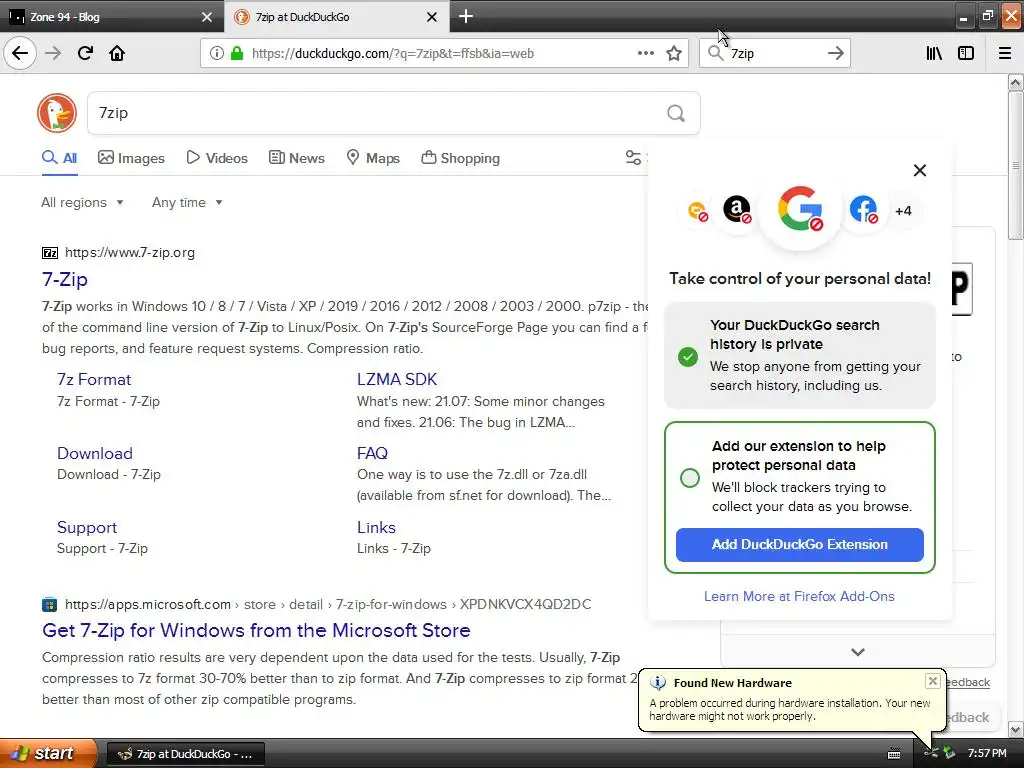The width and height of the screenshot is (1024, 768).
Task: Toggle the sidebar view icon
Action: pyautogui.click(x=966, y=53)
